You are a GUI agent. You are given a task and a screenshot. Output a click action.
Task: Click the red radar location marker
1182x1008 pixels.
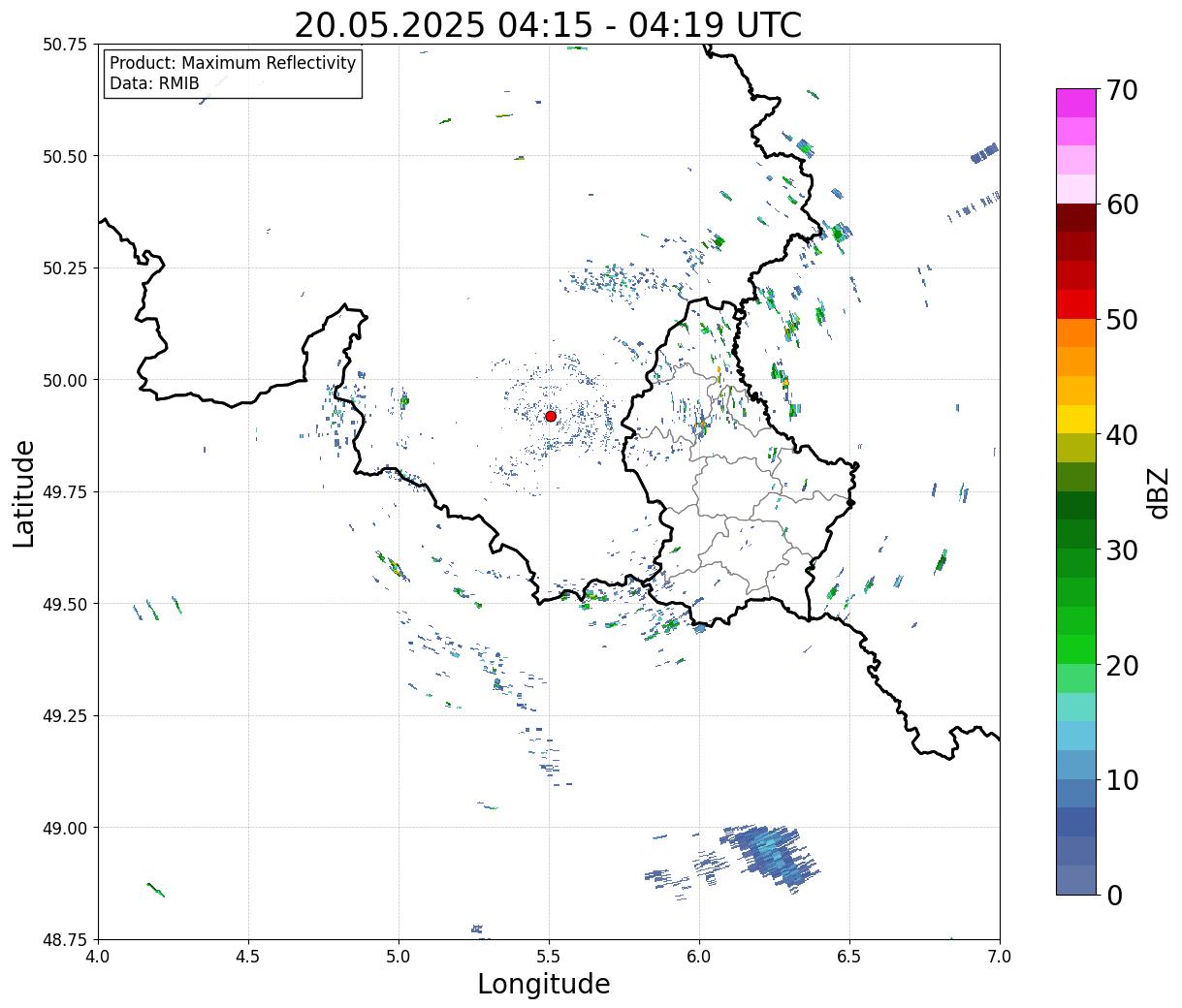551,416
